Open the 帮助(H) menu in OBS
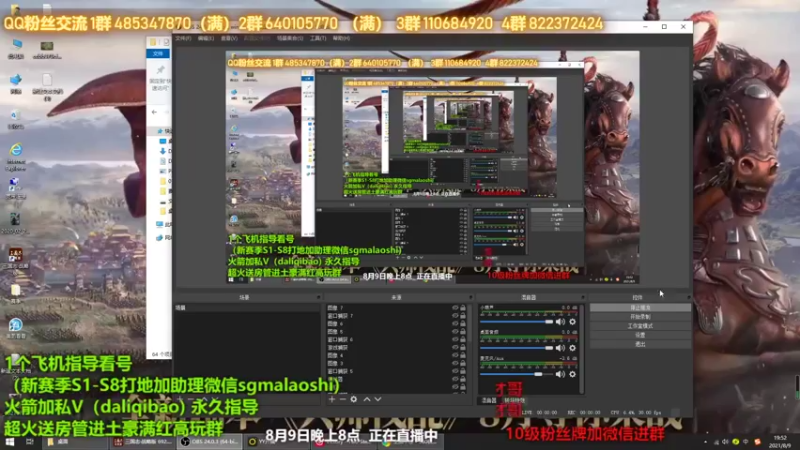The width and height of the screenshot is (800, 450). 341,38
